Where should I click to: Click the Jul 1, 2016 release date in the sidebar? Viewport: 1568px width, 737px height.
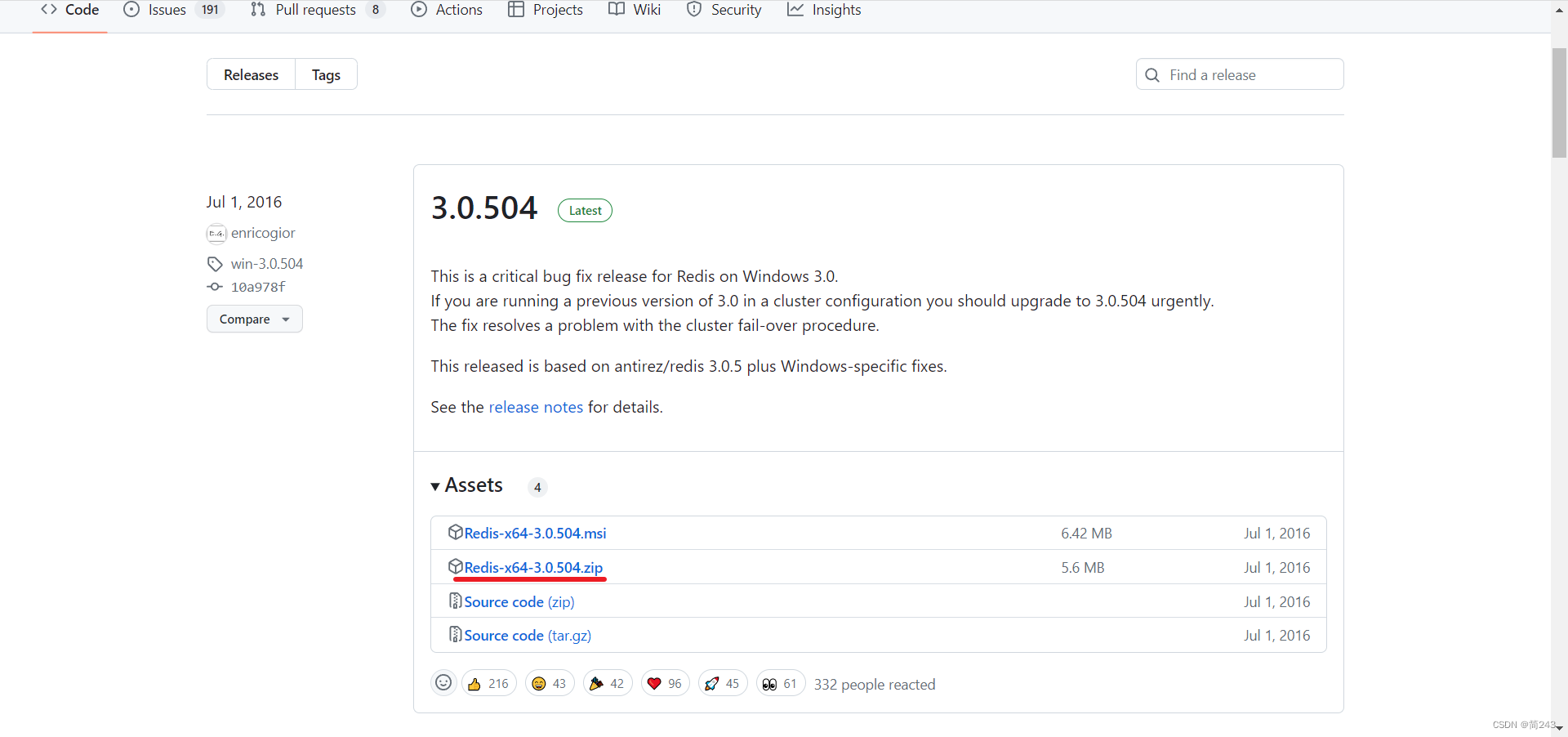[x=244, y=202]
